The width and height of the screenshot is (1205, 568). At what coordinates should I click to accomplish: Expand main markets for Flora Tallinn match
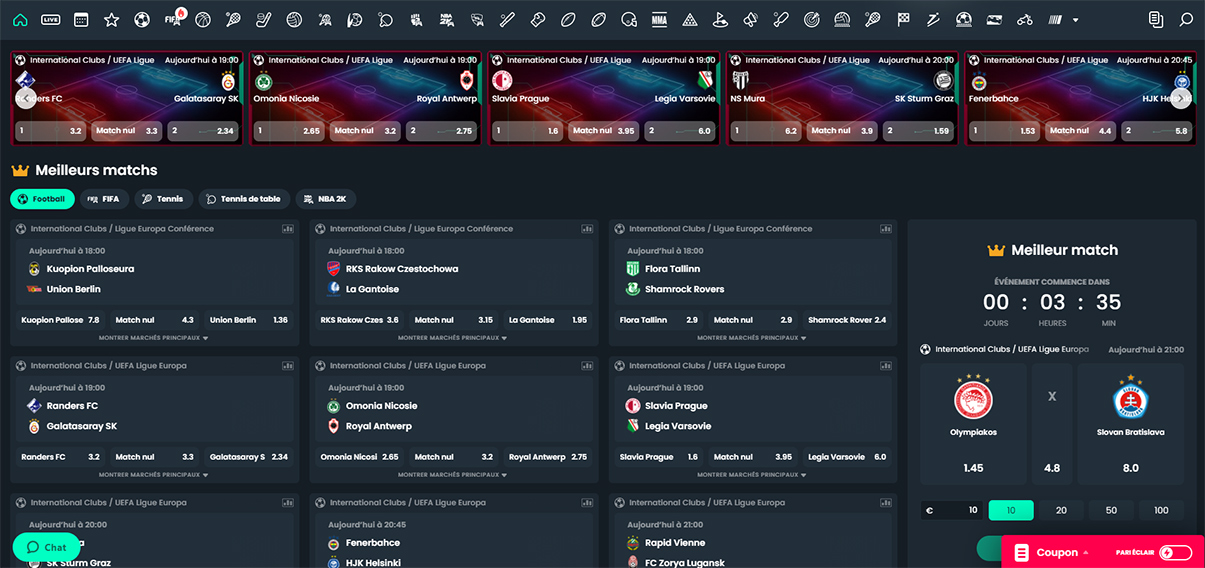coord(752,338)
